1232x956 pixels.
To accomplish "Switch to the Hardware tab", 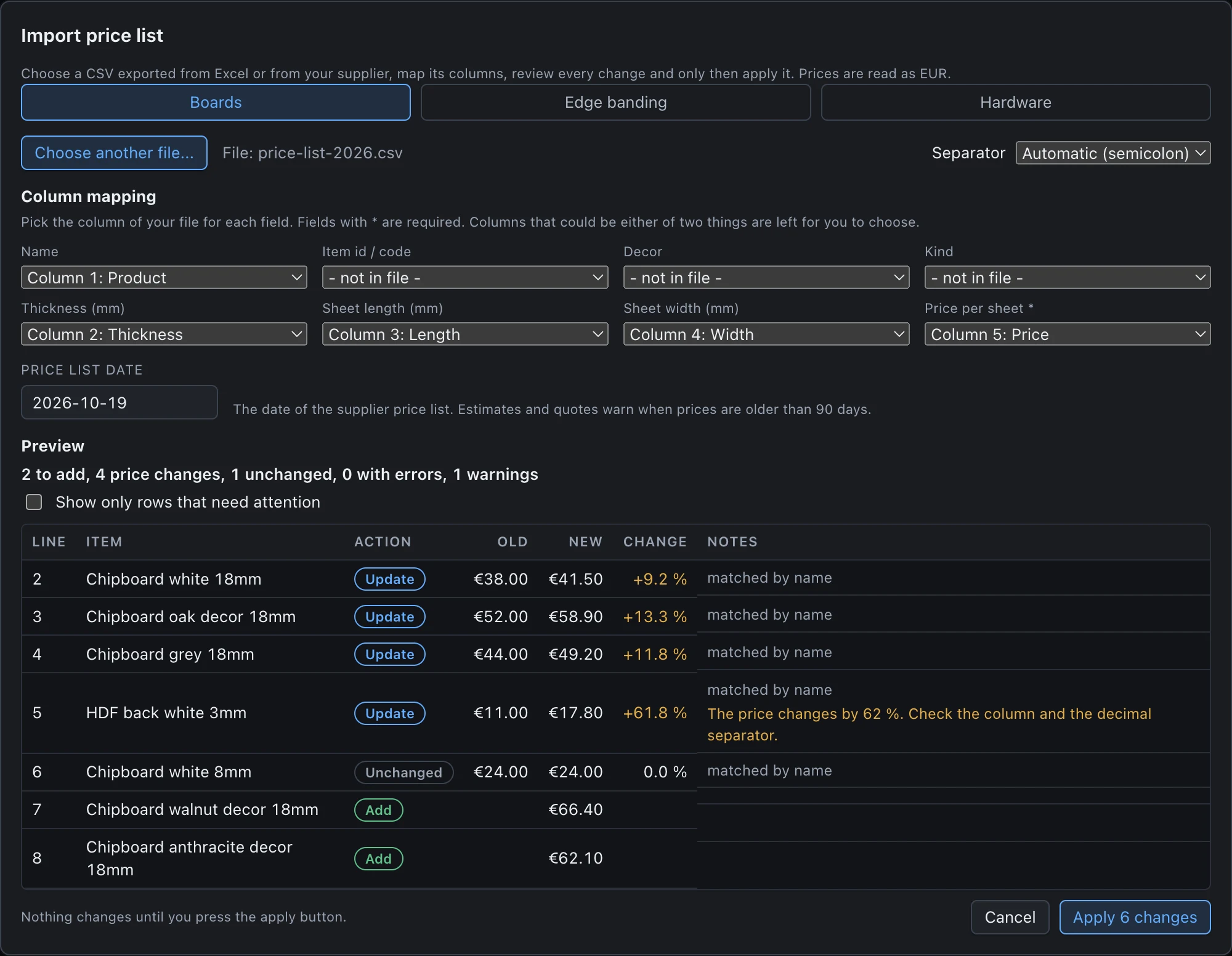I will [1016, 102].
